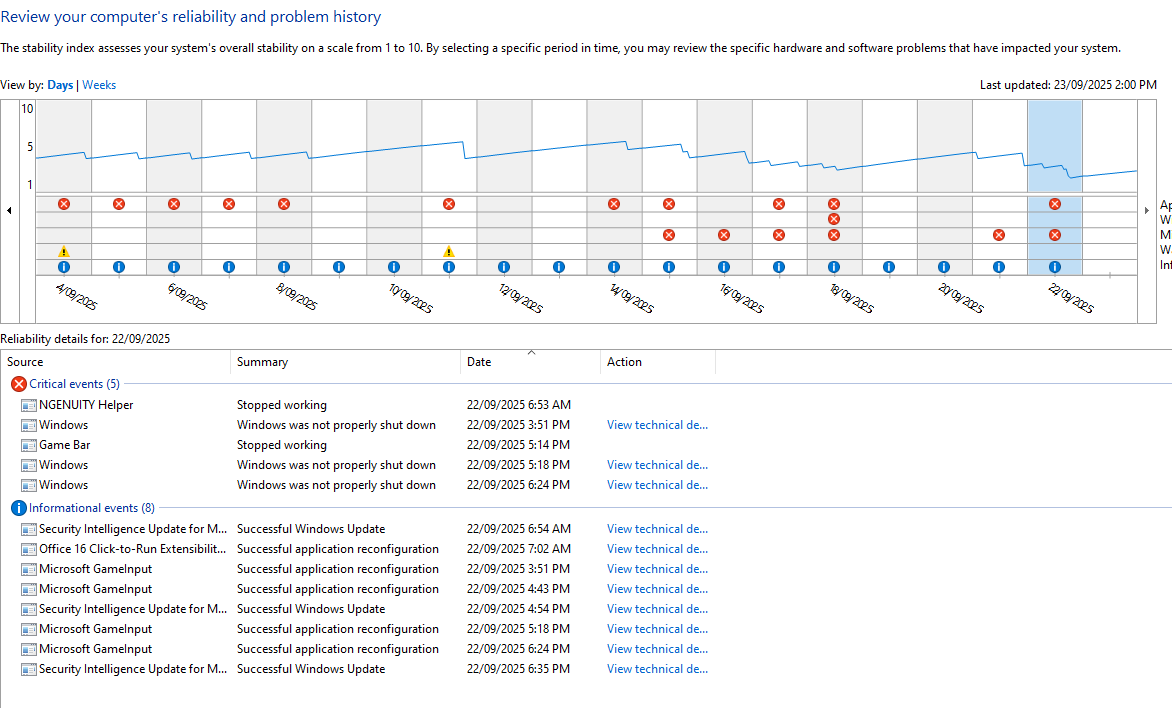
Task: Click application failure icon on 18/09/2025
Action: click(x=833, y=204)
